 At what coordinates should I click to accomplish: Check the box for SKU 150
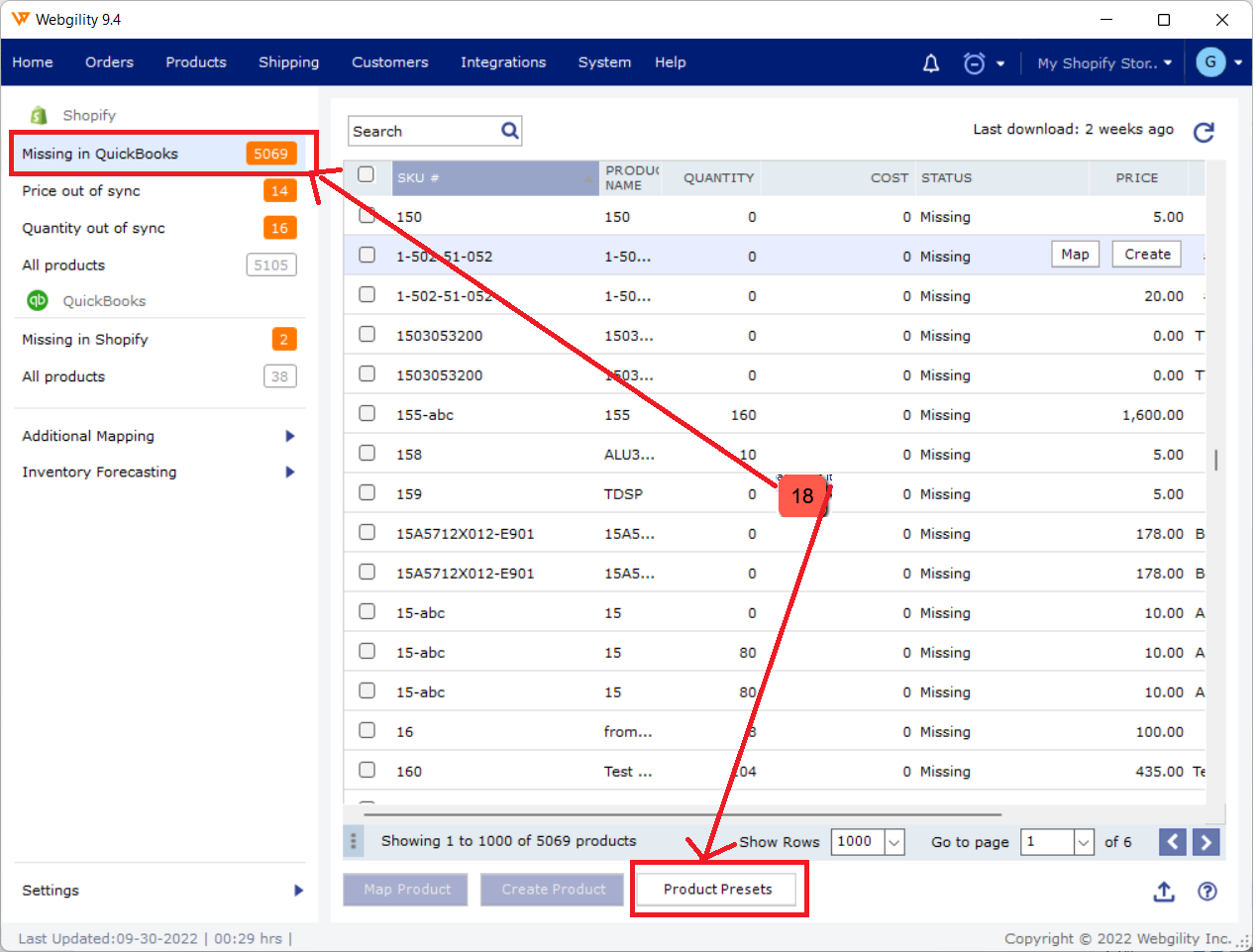click(367, 215)
